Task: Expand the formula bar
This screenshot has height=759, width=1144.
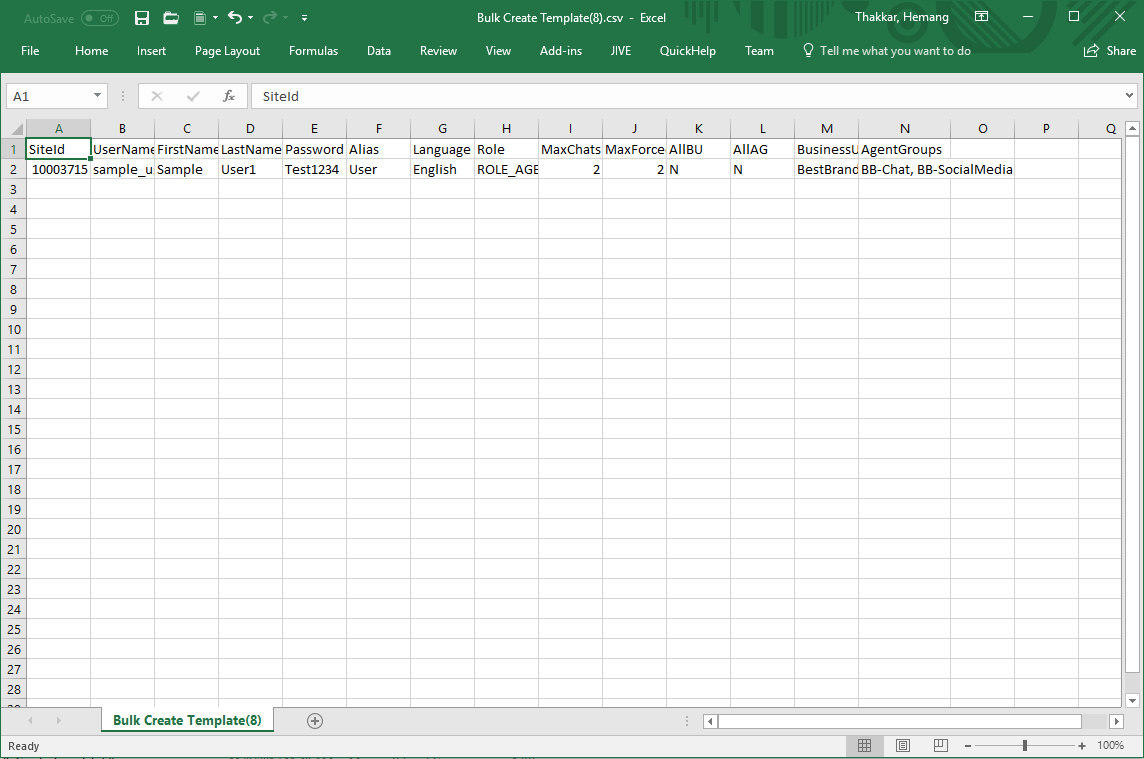Action: coord(1129,96)
